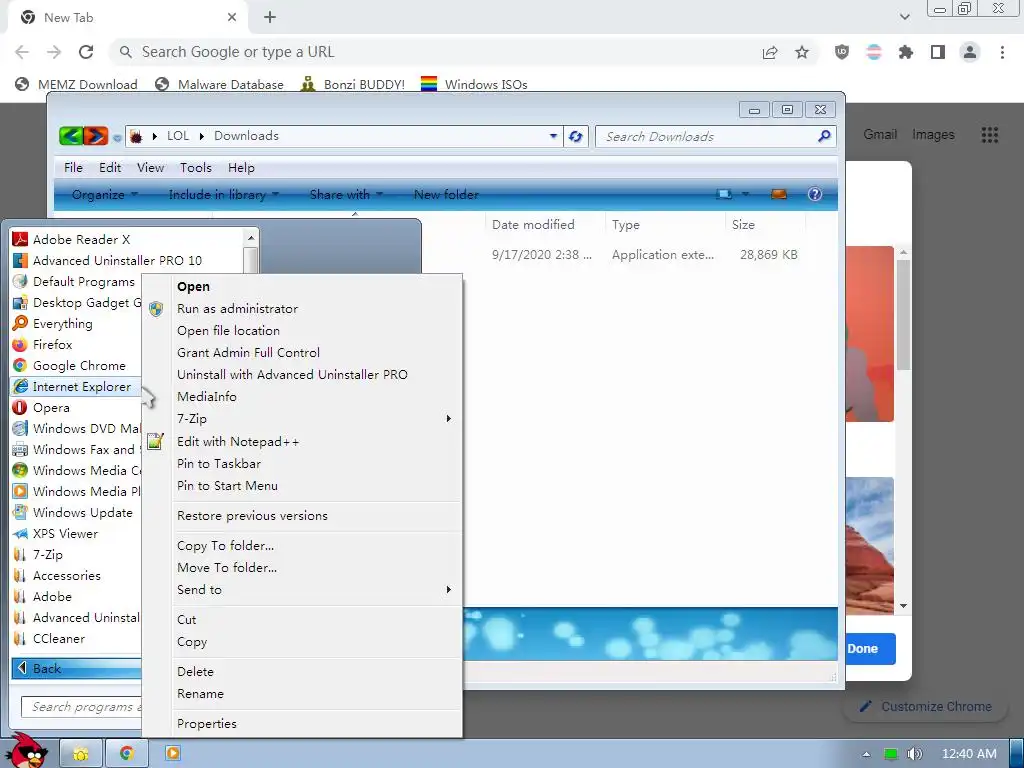Click Chrome share page icon
This screenshot has height=768, width=1024.
(x=770, y=52)
